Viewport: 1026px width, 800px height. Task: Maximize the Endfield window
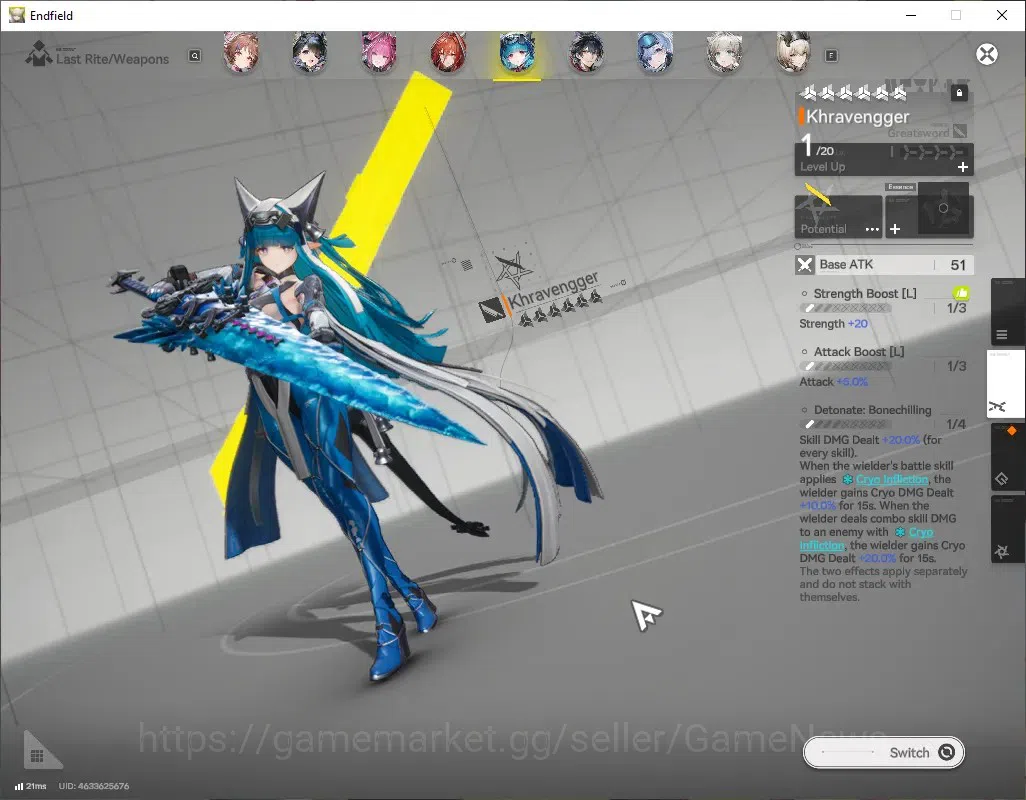(956, 15)
